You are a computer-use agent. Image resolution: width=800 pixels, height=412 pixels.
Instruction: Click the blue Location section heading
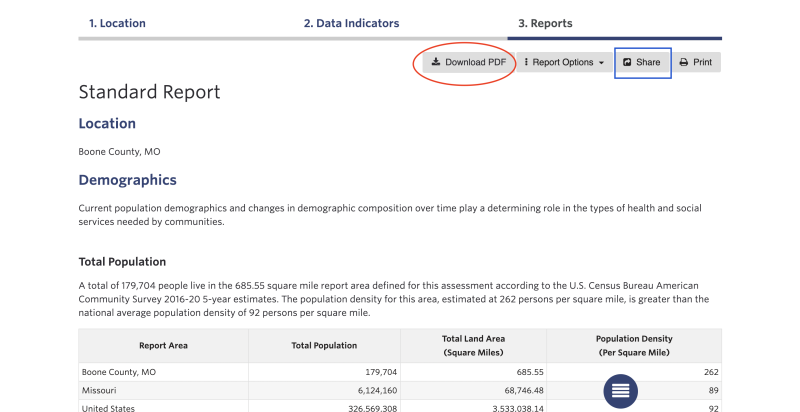tap(107, 124)
